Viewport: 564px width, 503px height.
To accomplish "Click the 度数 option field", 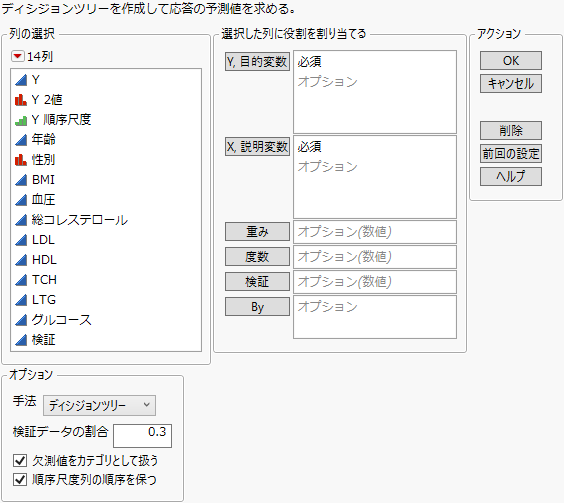I will (375, 257).
